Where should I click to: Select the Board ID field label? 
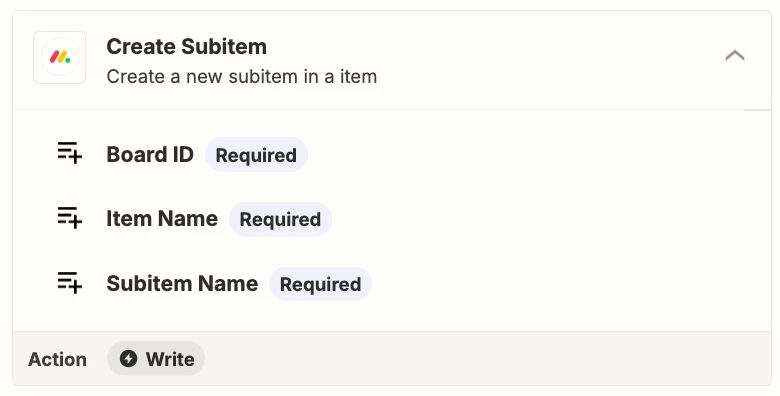click(150, 154)
